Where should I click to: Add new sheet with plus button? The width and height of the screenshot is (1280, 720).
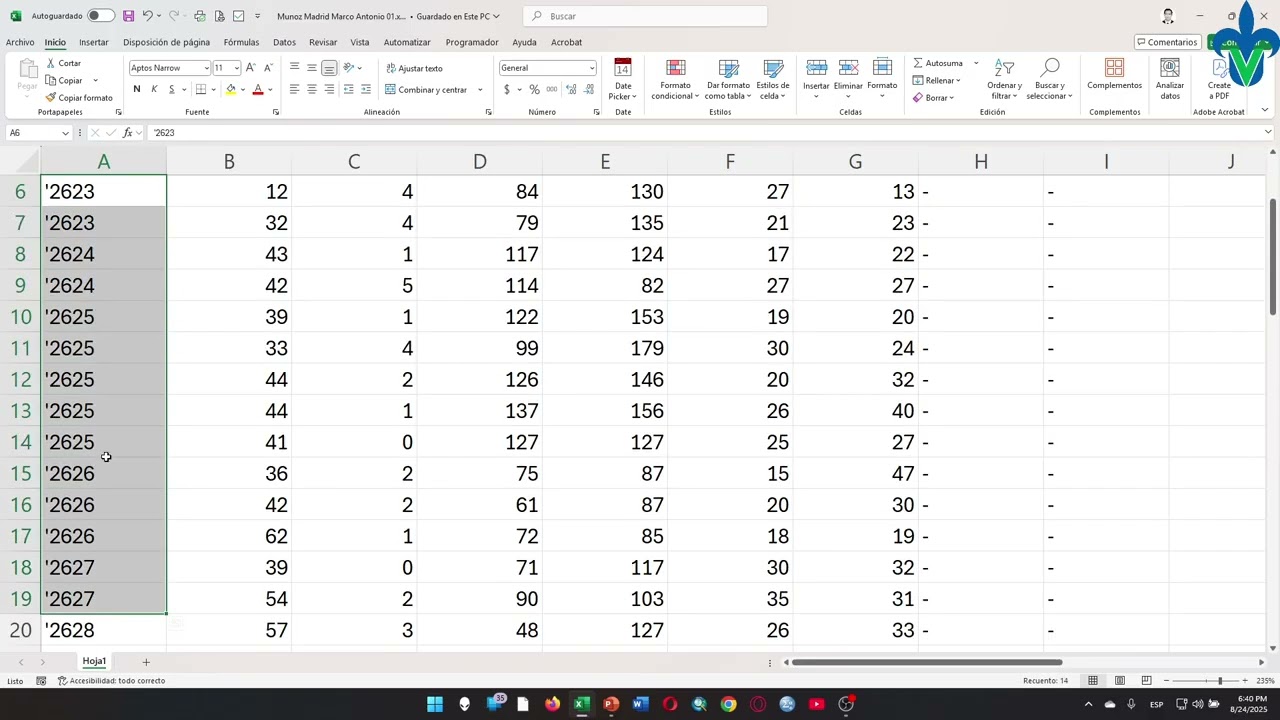click(146, 662)
